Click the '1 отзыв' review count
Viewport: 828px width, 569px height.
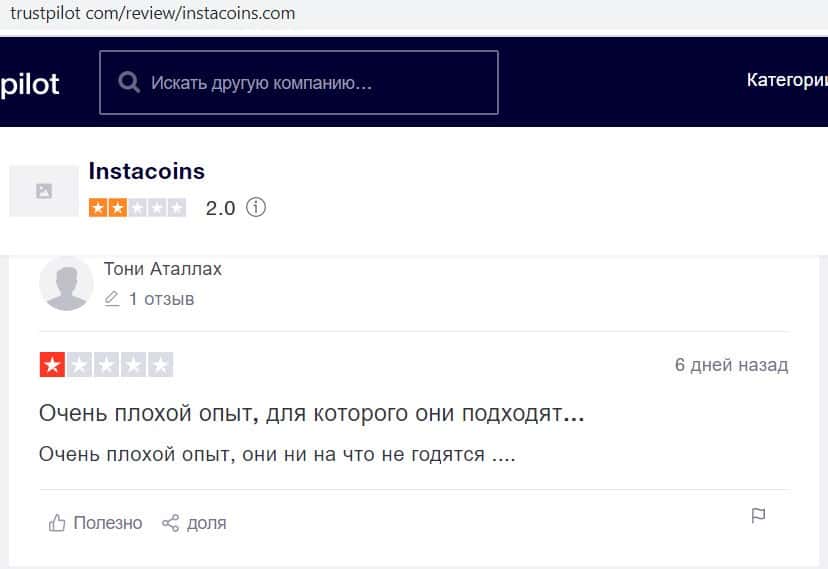[162, 299]
